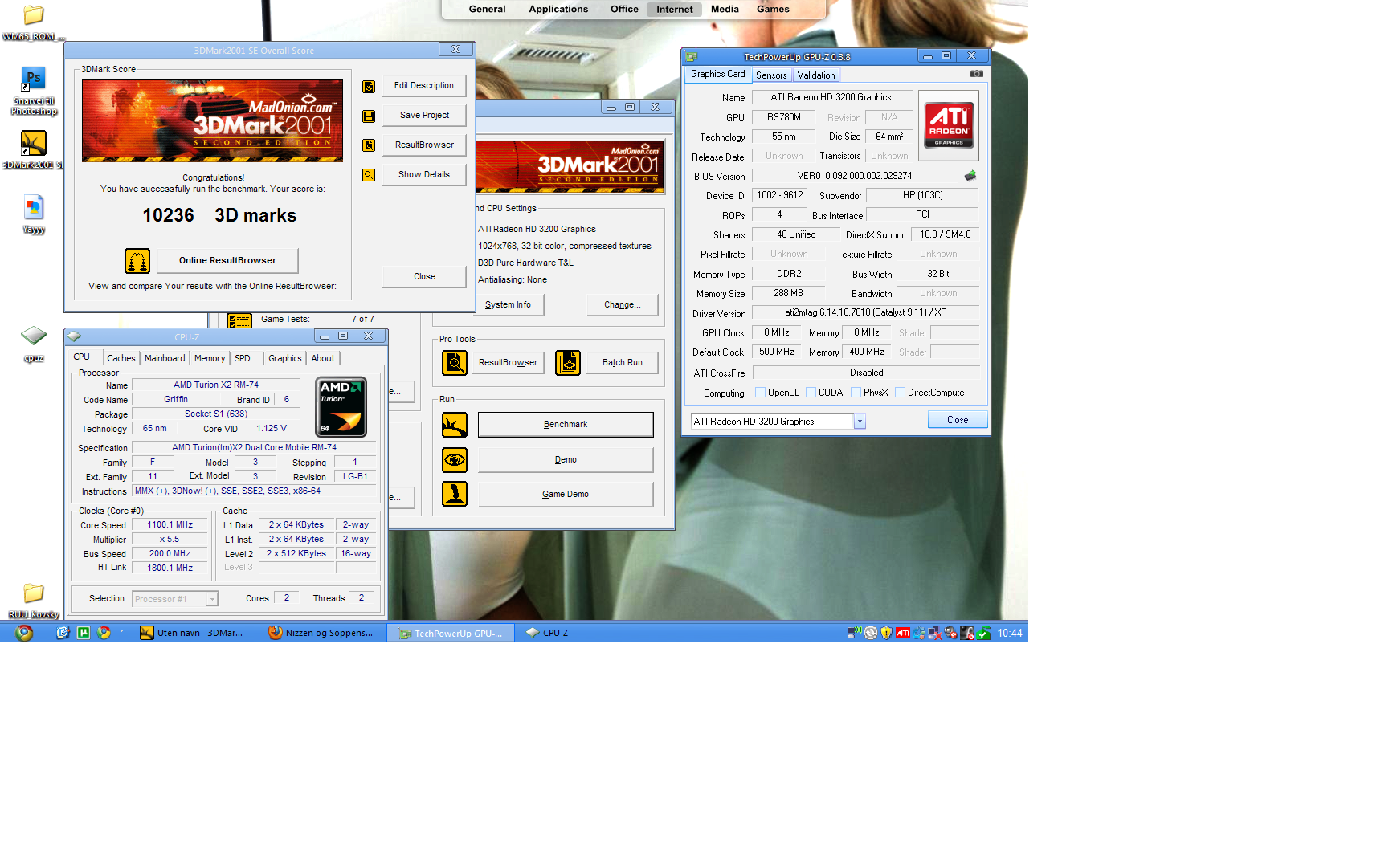Screen dimensions: 1397x868
Task: Click the ResultBrowser icon beside ResultBrowser button in score window
Action: tap(369, 145)
